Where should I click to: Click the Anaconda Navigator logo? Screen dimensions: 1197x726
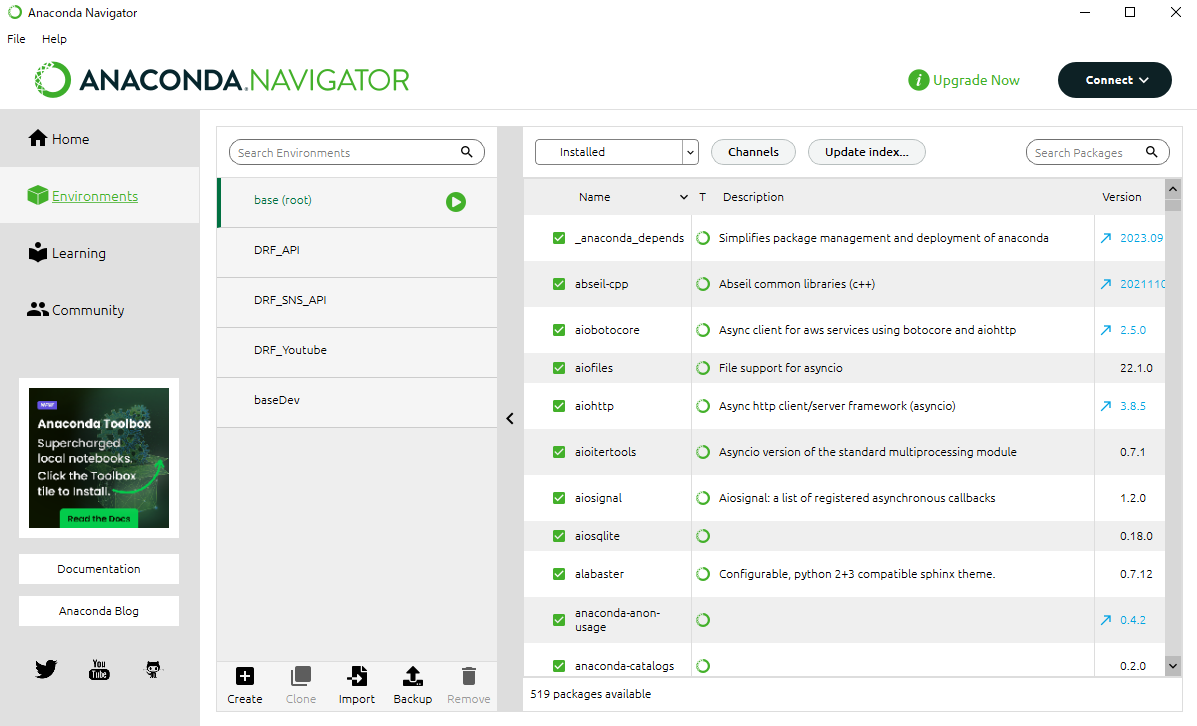coord(221,79)
